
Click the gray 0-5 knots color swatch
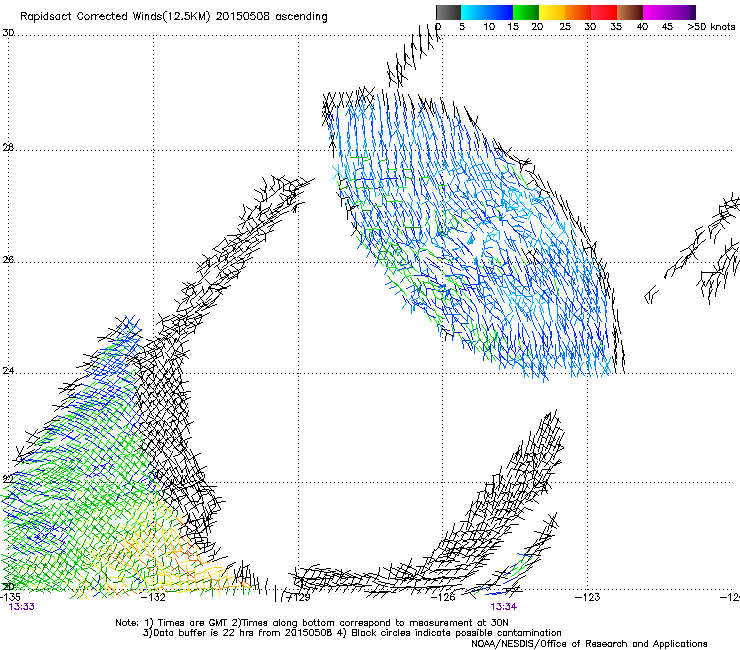[x=448, y=12]
